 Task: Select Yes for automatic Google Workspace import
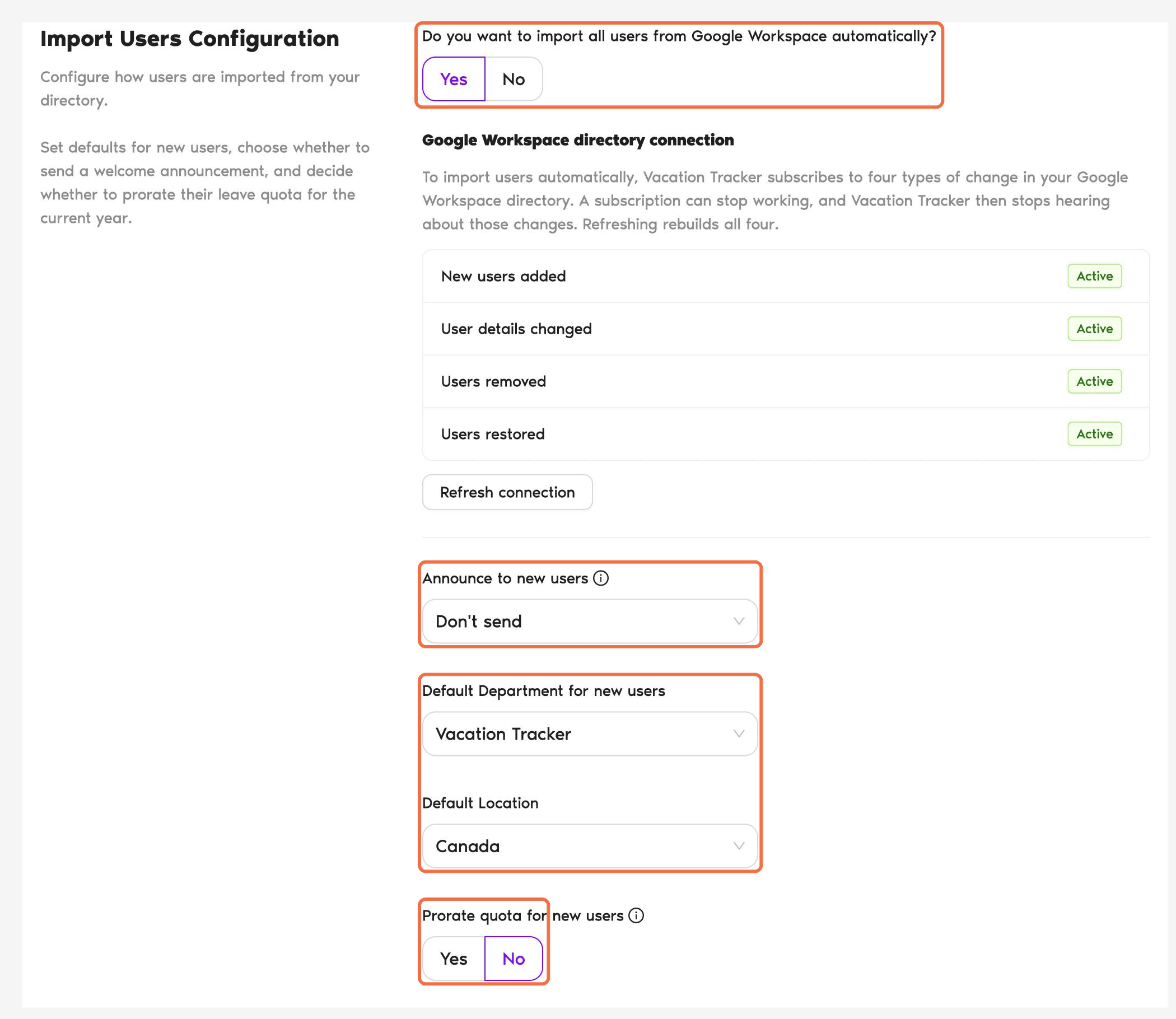(x=453, y=79)
